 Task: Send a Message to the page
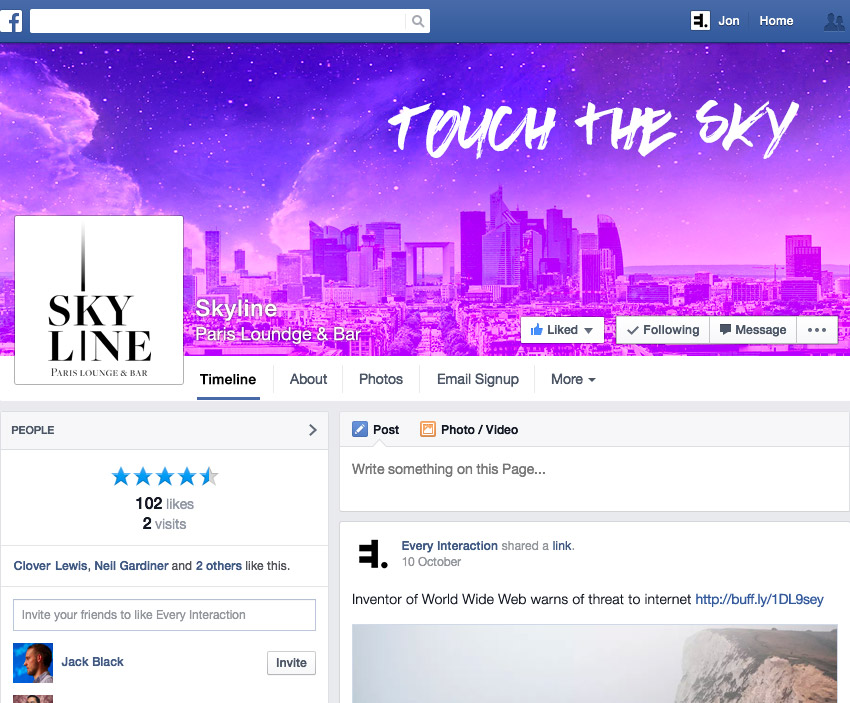[x=753, y=330]
